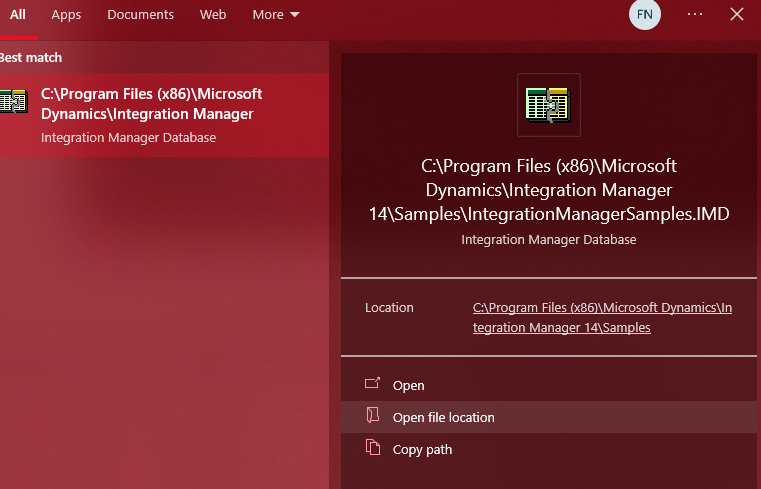Viewport: 761px width, 489px height.
Task: Click Open to launch the file
Action: point(548,385)
